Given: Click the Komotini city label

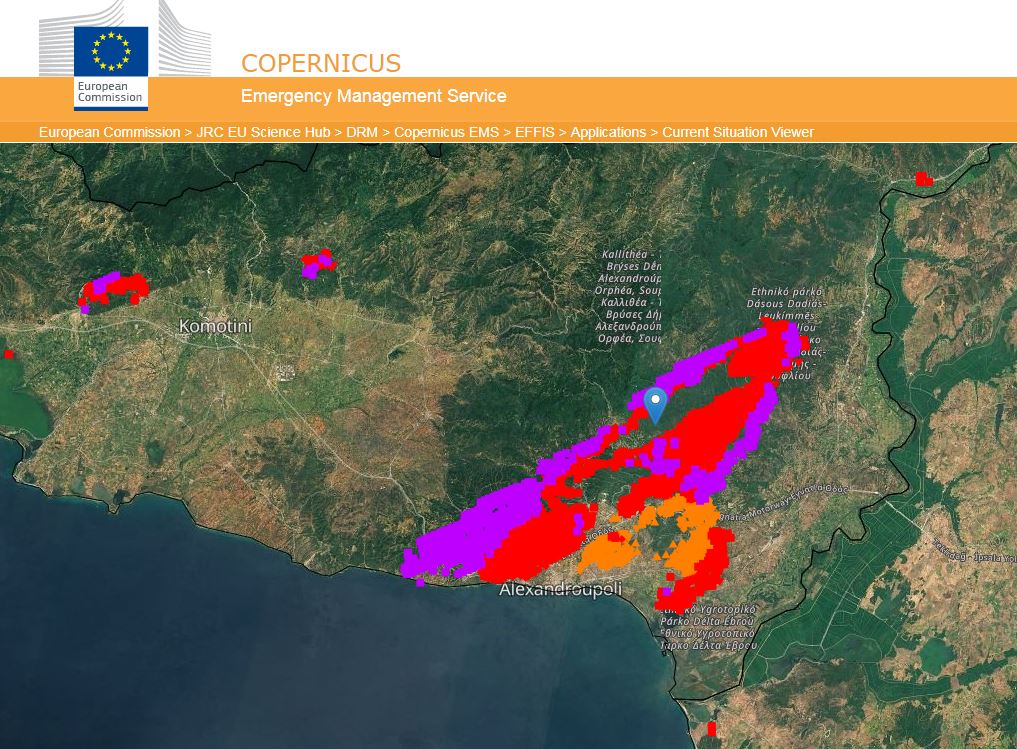Looking at the screenshot, I should click(x=215, y=326).
